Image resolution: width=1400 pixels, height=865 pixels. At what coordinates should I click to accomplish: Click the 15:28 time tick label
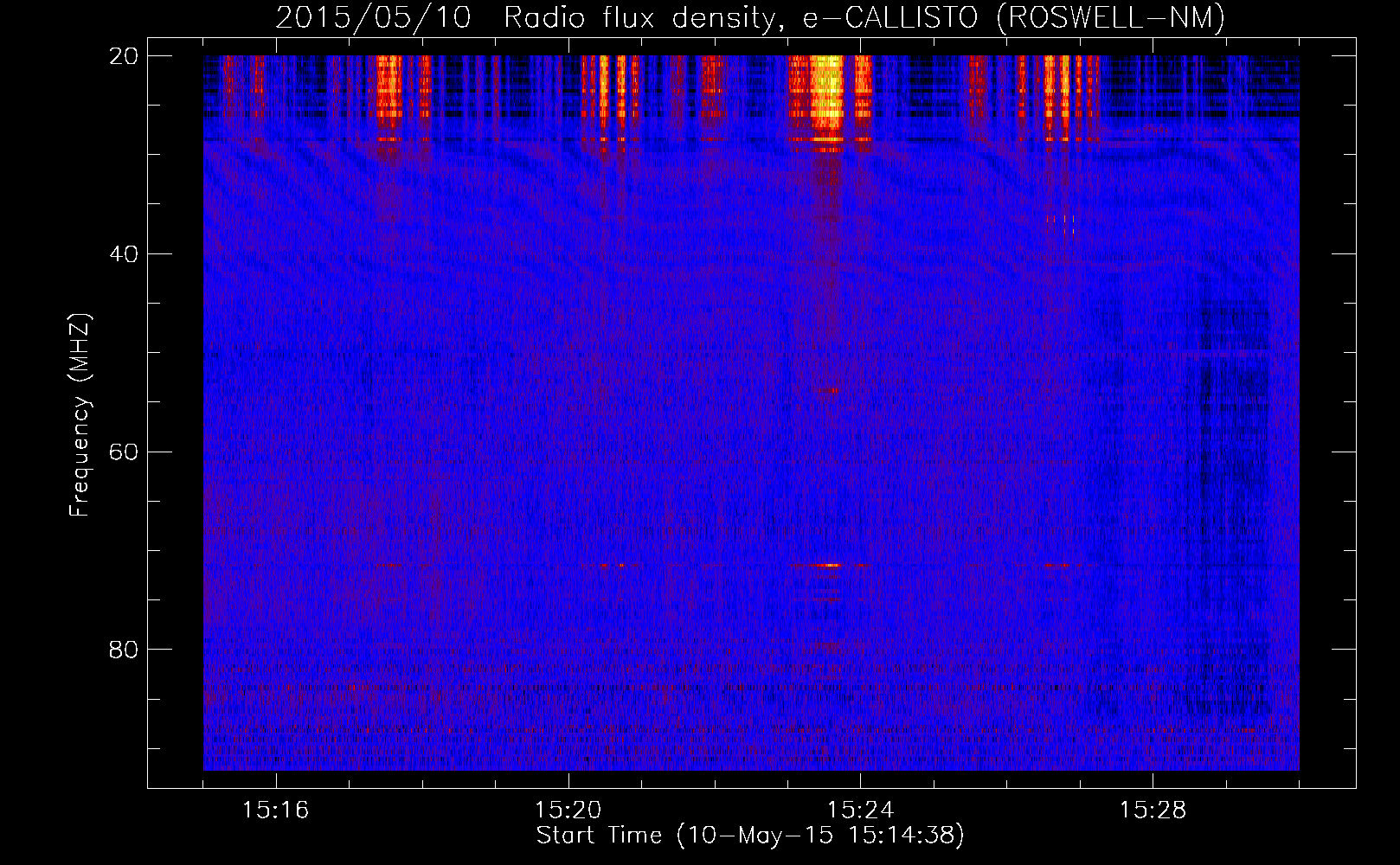(1153, 811)
